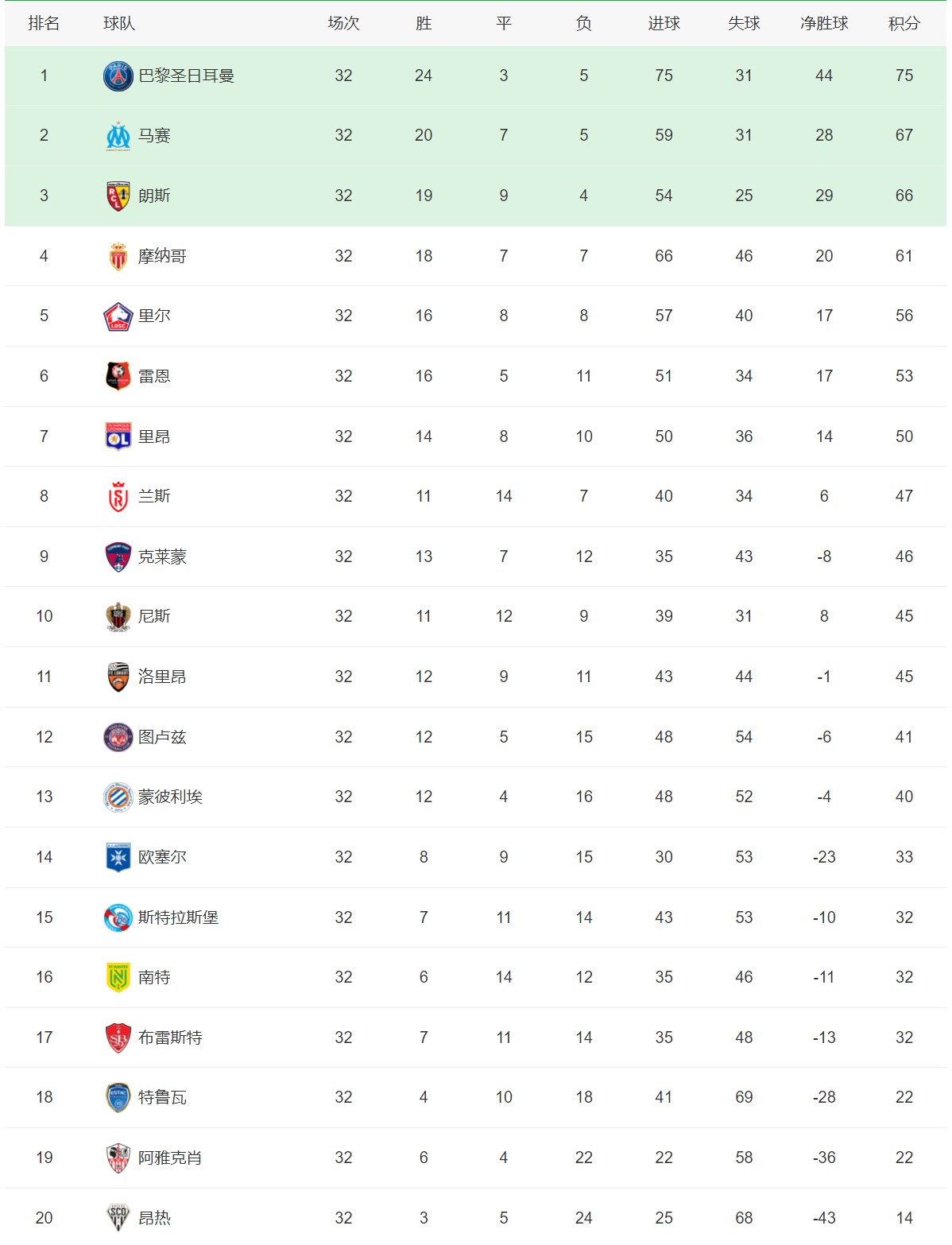
Task: Open the 巴黎圣日耳曼 team link
Action: pyautogui.click(x=186, y=76)
